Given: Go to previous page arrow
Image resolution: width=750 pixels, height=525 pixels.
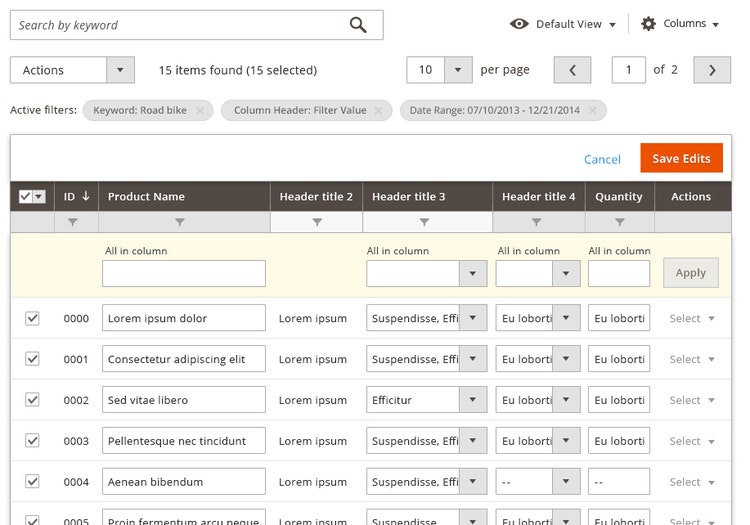Looking at the screenshot, I should [573, 70].
